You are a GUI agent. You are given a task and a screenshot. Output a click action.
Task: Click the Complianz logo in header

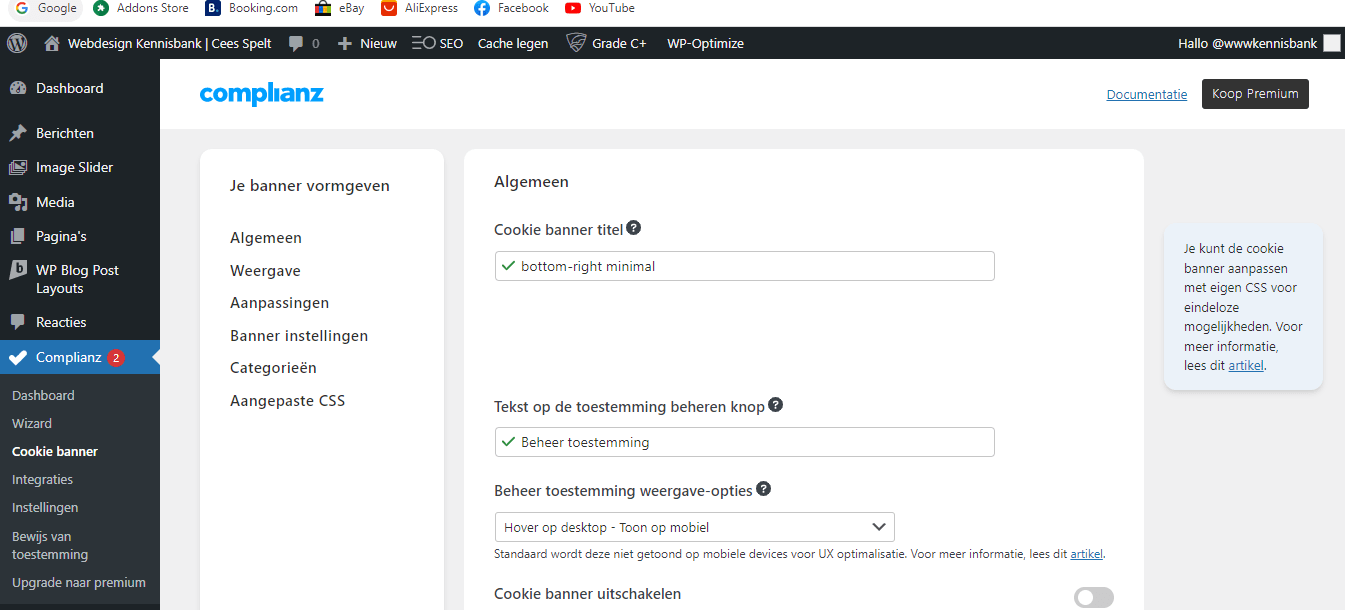pyautogui.click(x=262, y=94)
